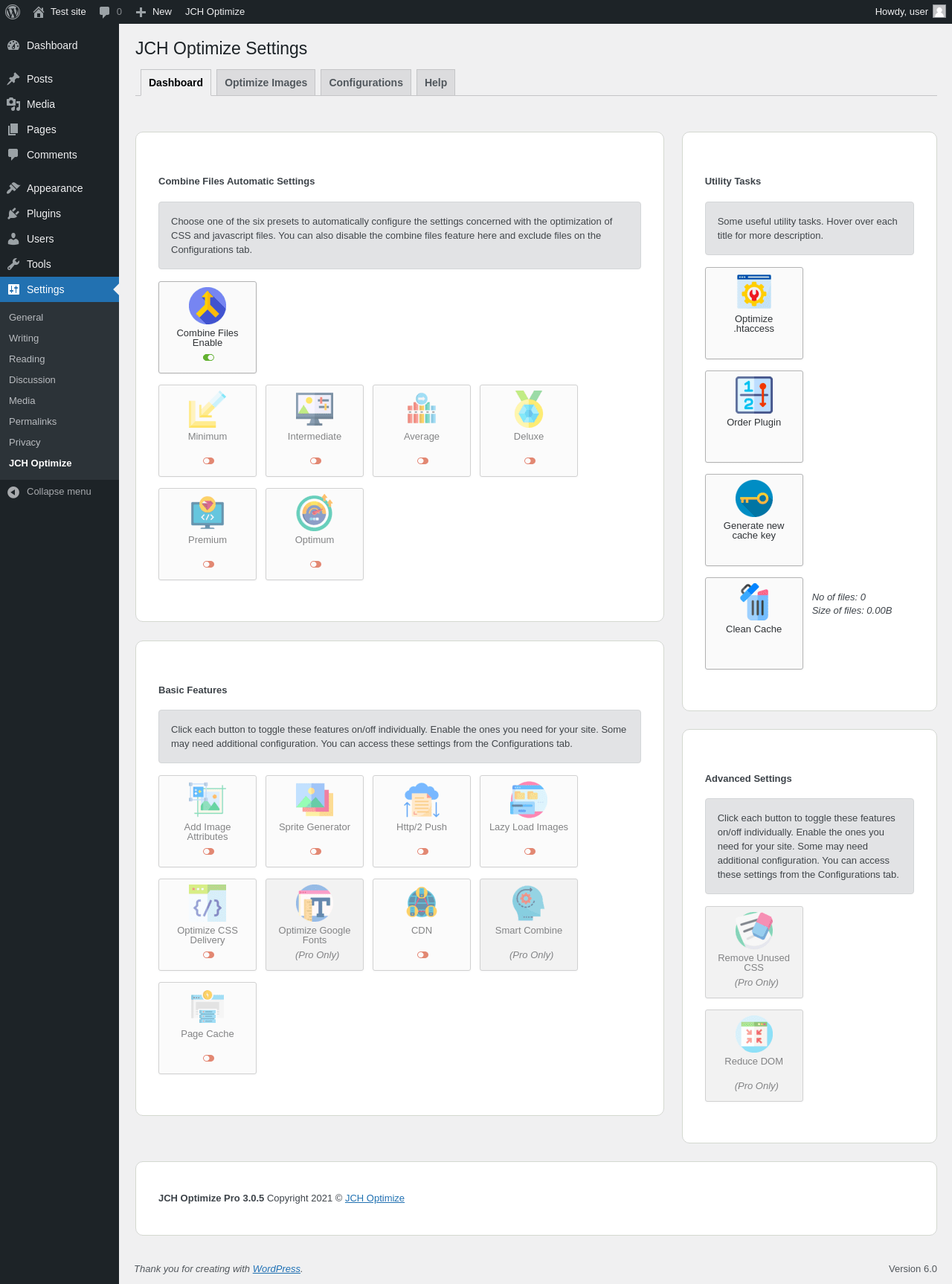Viewport: 952px width, 1284px height.
Task: Open Media in the main sidebar menu
Action: 59,104
